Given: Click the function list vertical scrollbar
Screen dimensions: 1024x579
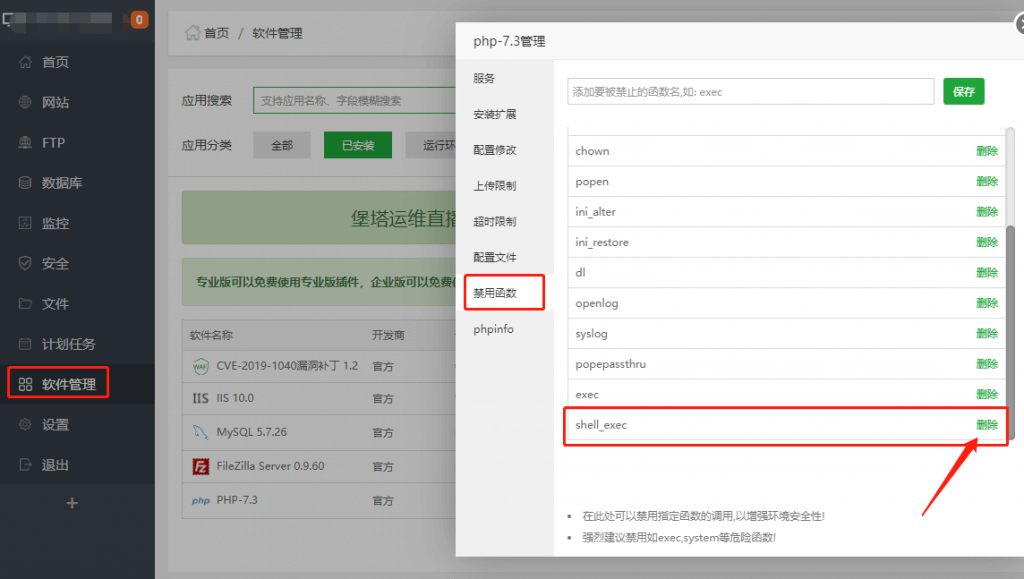Looking at the screenshot, I should (x=1009, y=330).
